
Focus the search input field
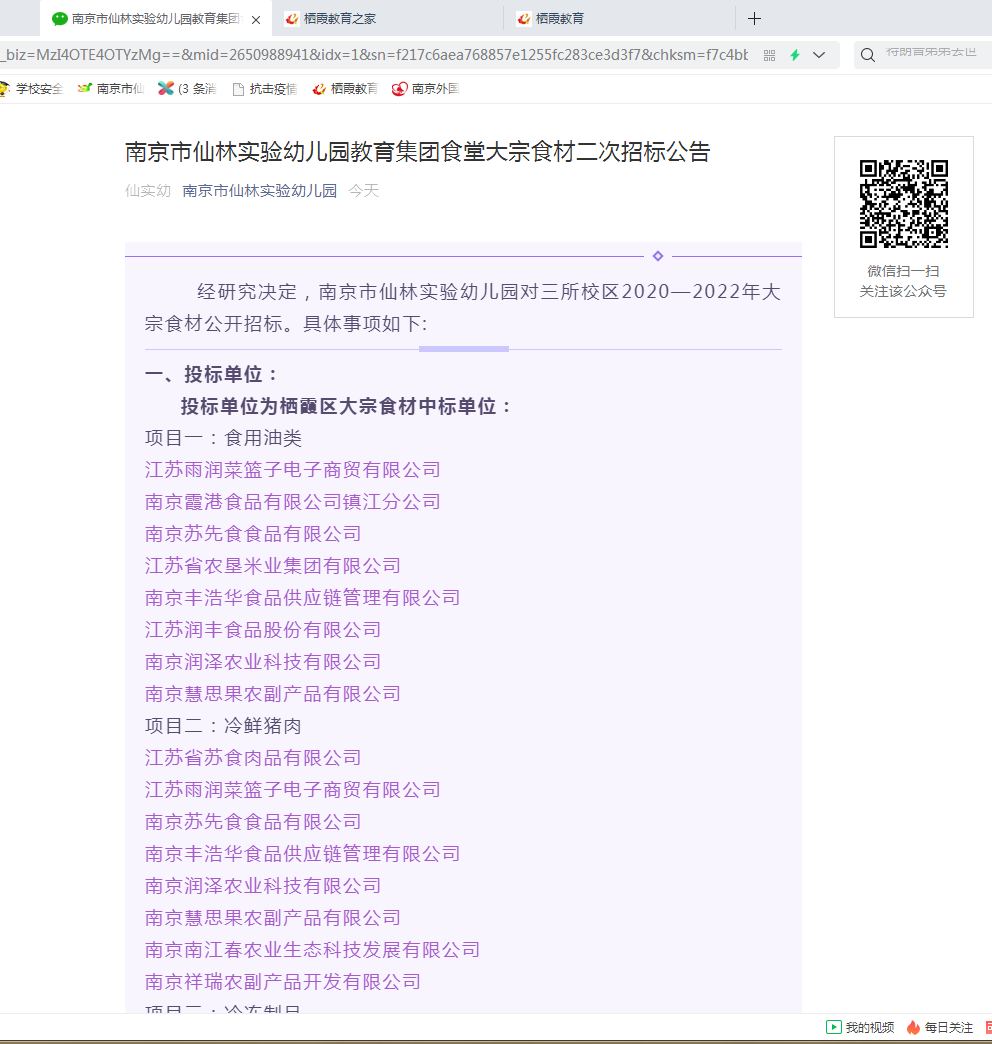click(x=935, y=53)
